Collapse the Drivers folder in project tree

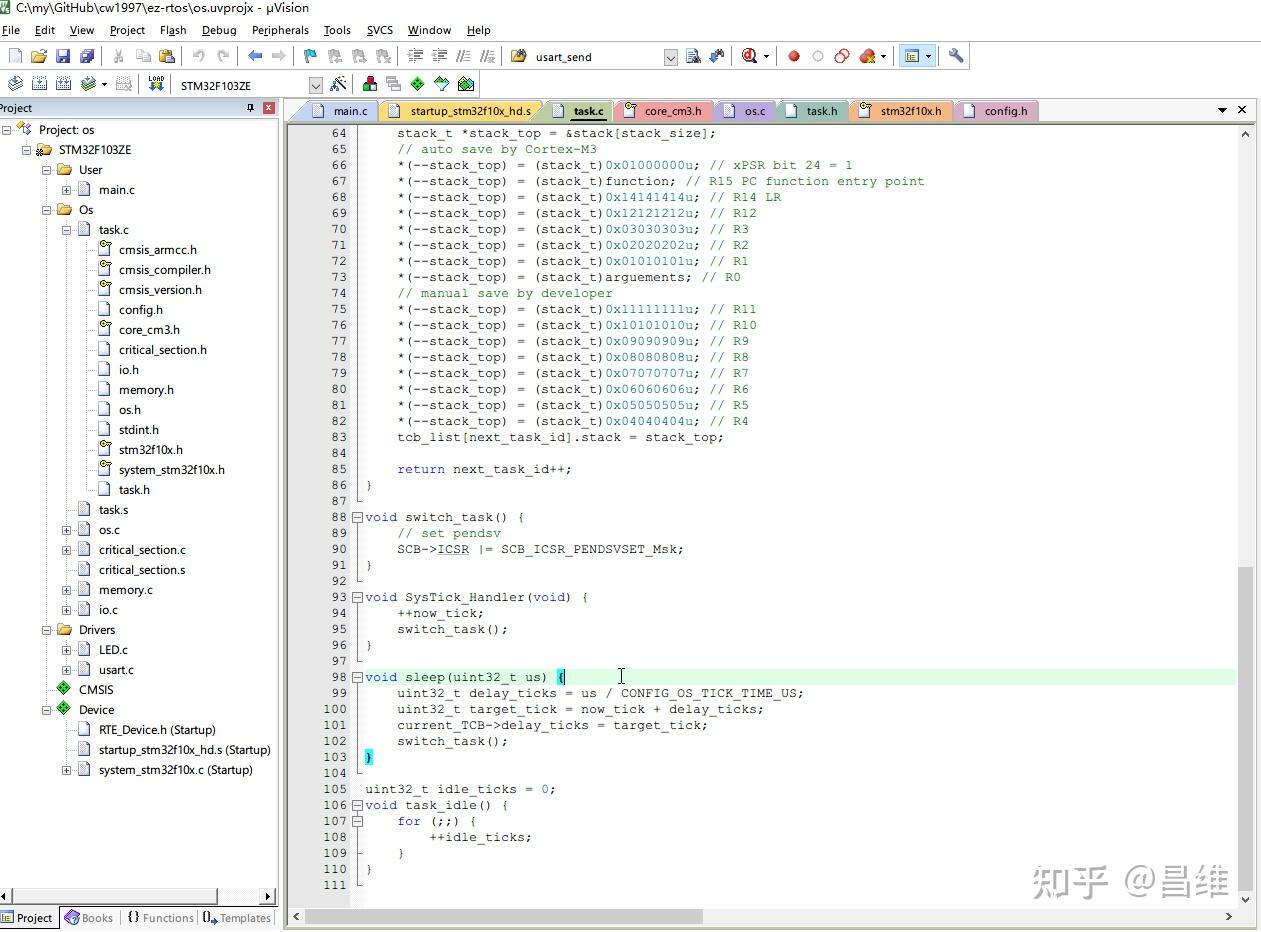point(47,630)
